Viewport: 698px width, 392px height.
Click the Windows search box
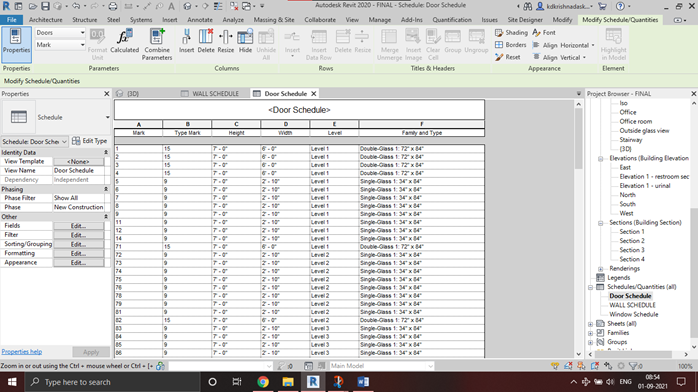(x=113, y=382)
